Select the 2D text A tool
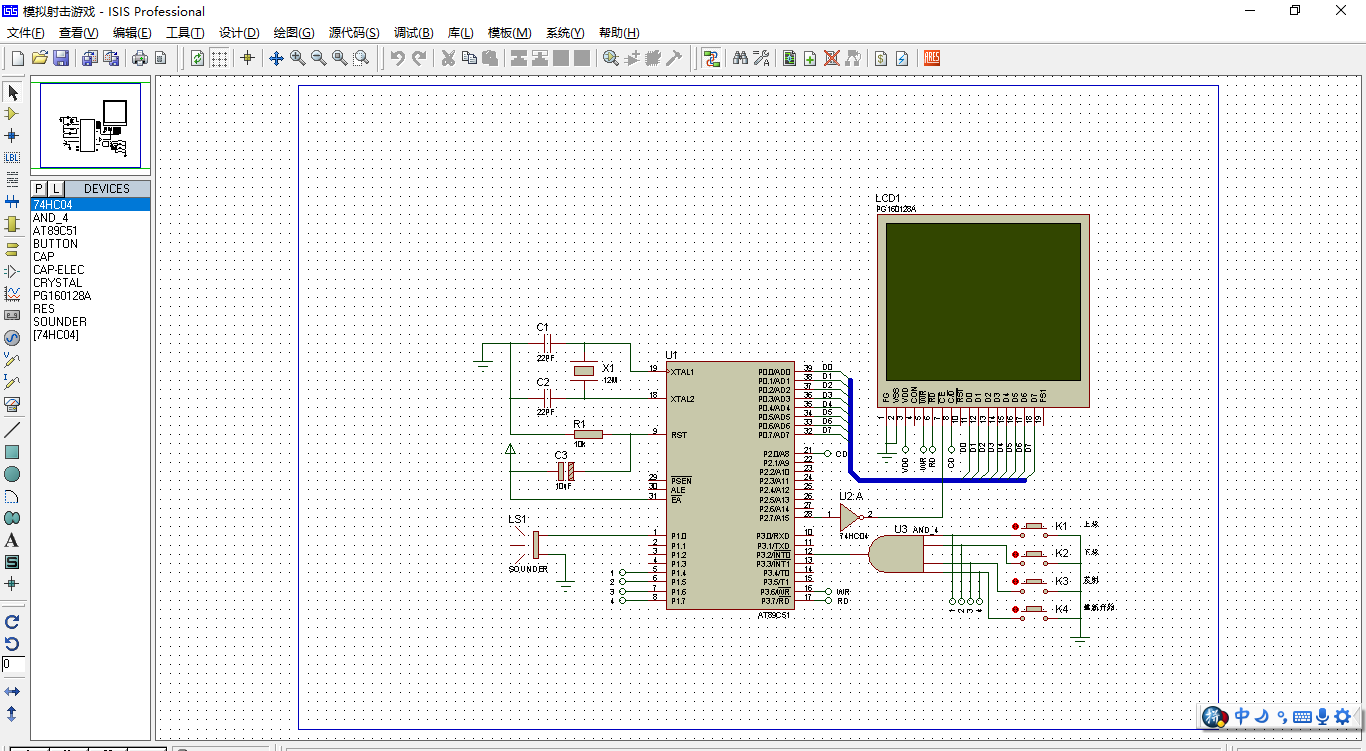Screen dimensions: 1366x751 (x=12, y=540)
